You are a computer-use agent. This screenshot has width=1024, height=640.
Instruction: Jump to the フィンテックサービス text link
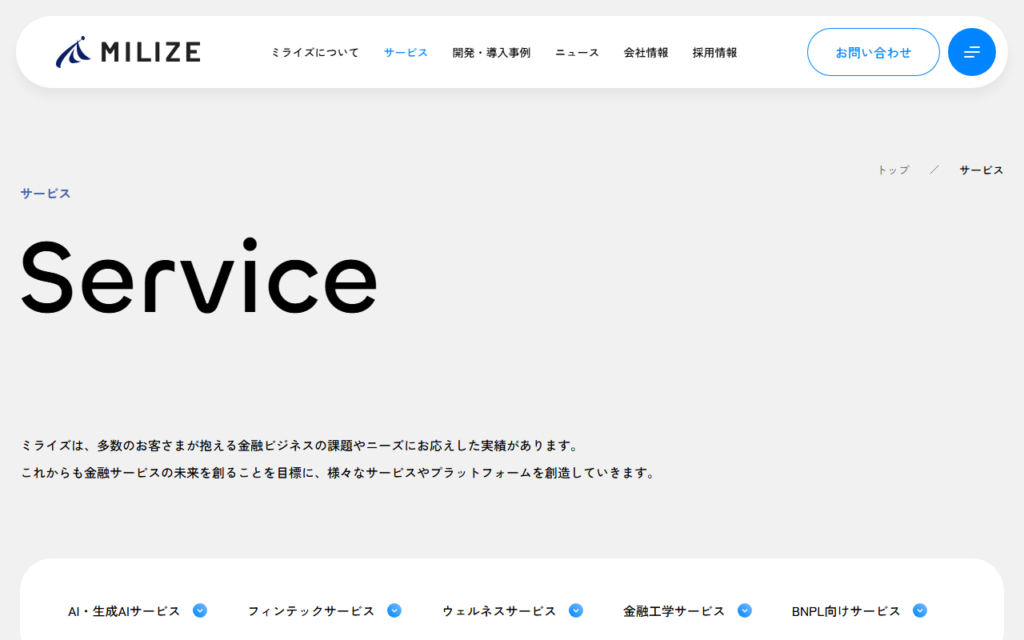(311, 611)
